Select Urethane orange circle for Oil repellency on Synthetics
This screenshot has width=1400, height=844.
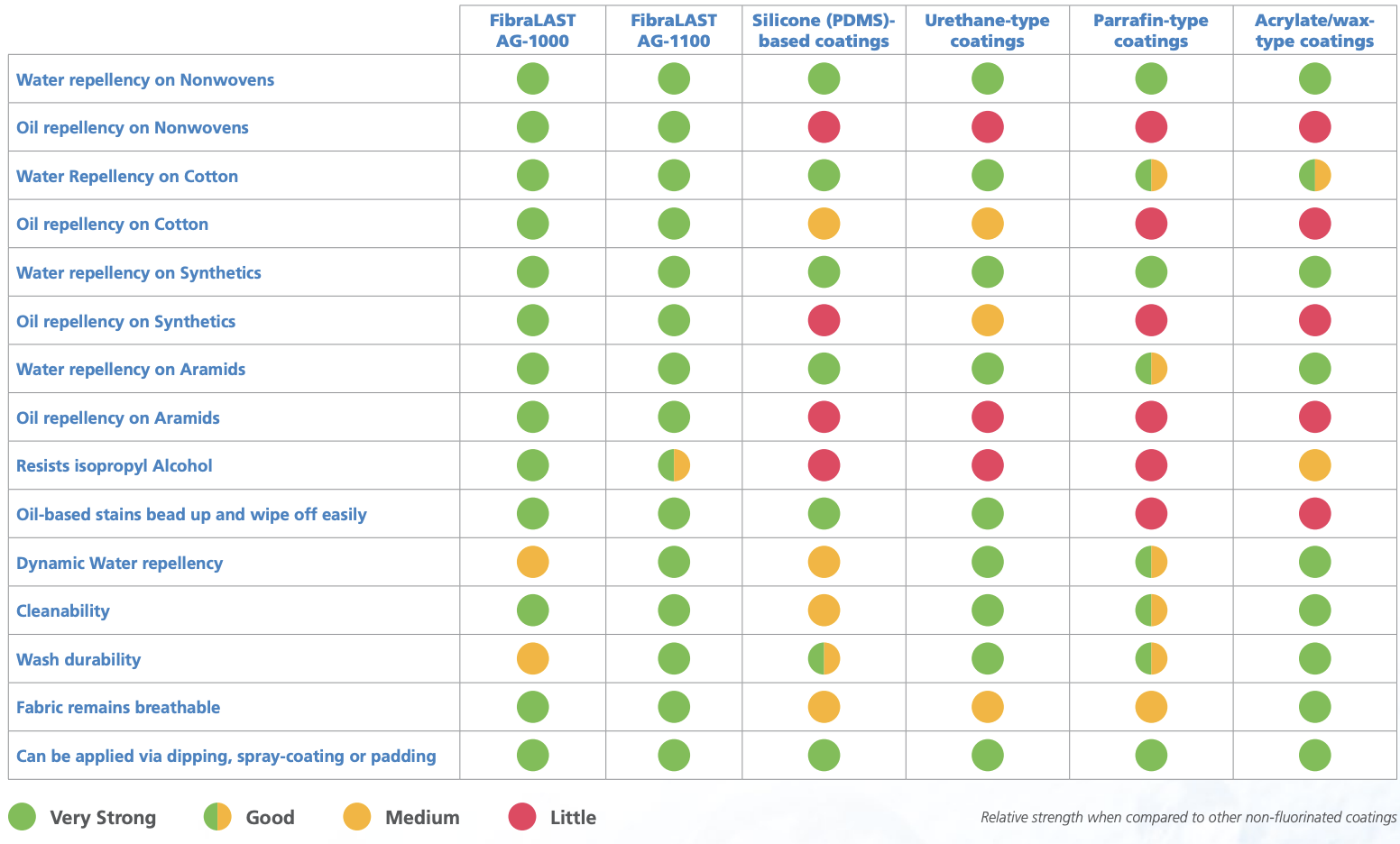[988, 321]
